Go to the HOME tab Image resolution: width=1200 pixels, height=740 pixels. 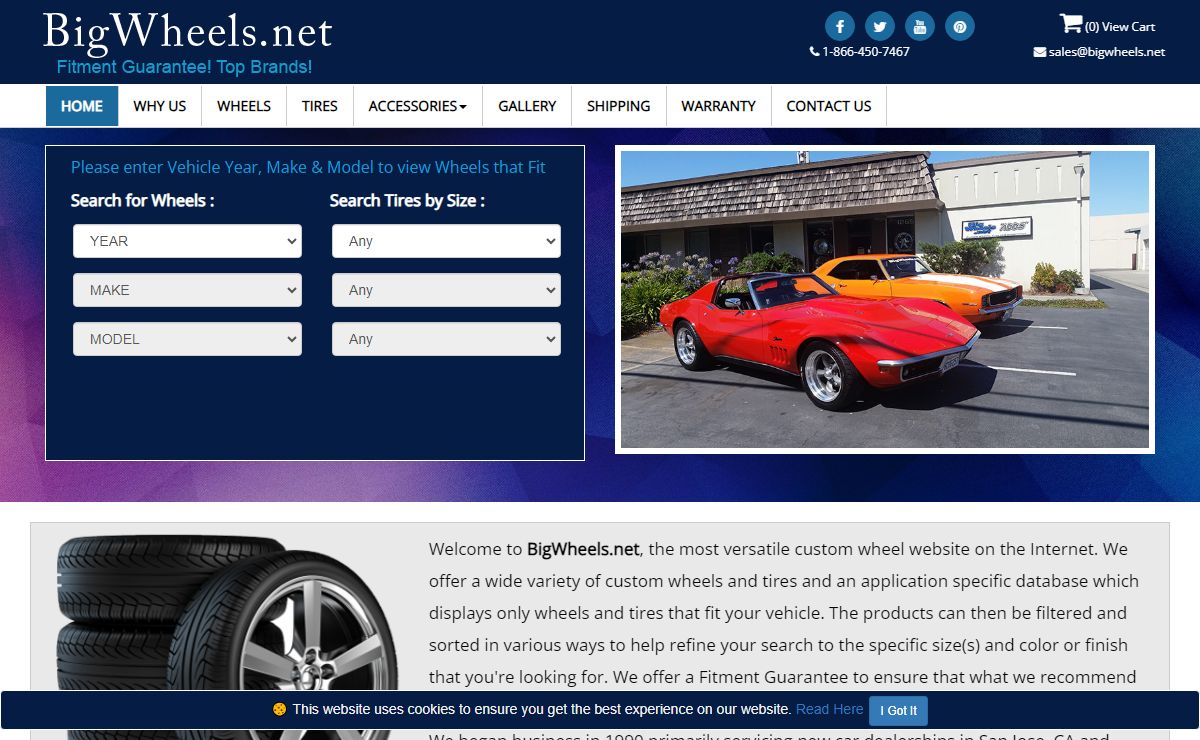[82, 106]
